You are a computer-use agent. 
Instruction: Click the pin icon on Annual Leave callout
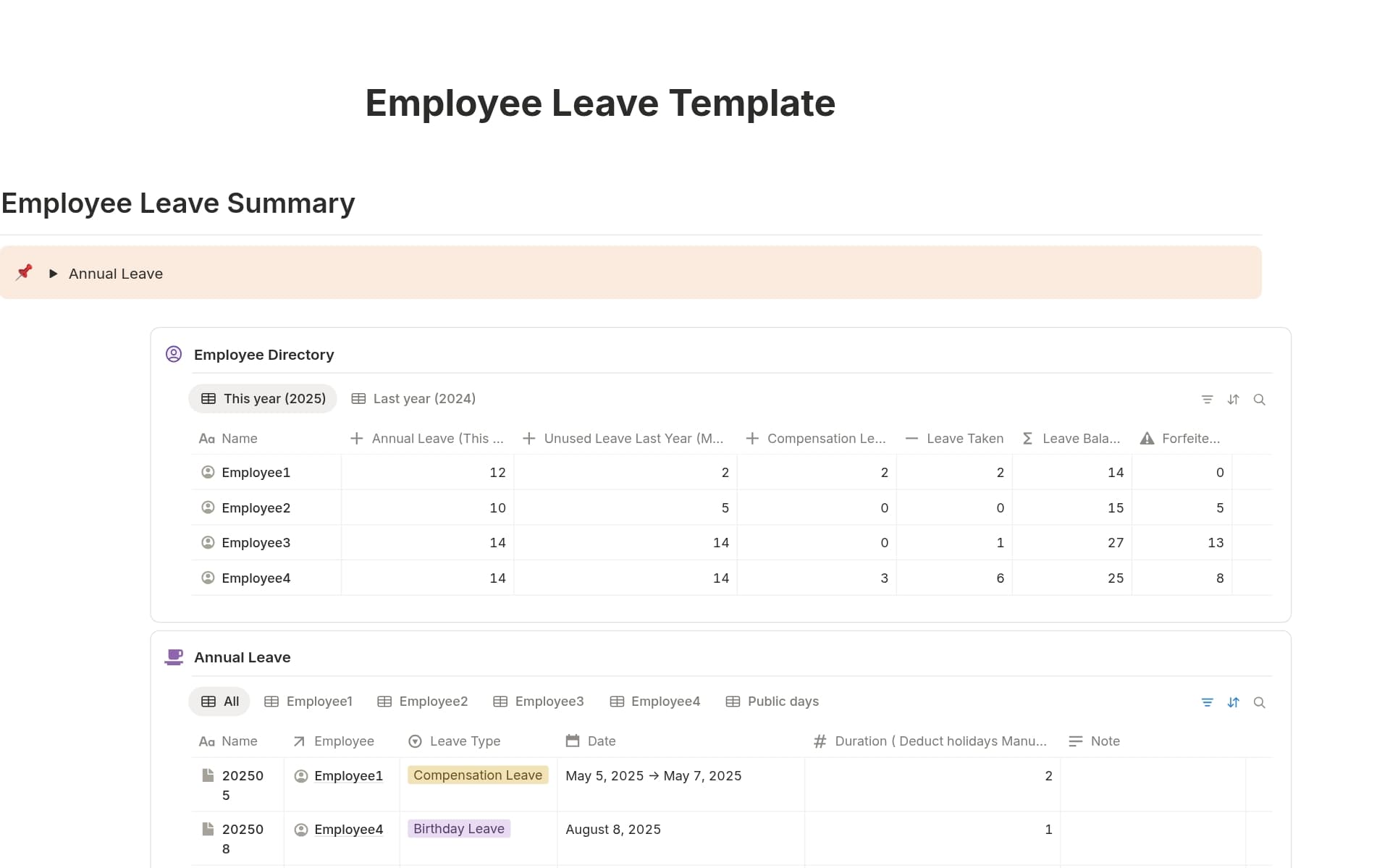(25, 272)
